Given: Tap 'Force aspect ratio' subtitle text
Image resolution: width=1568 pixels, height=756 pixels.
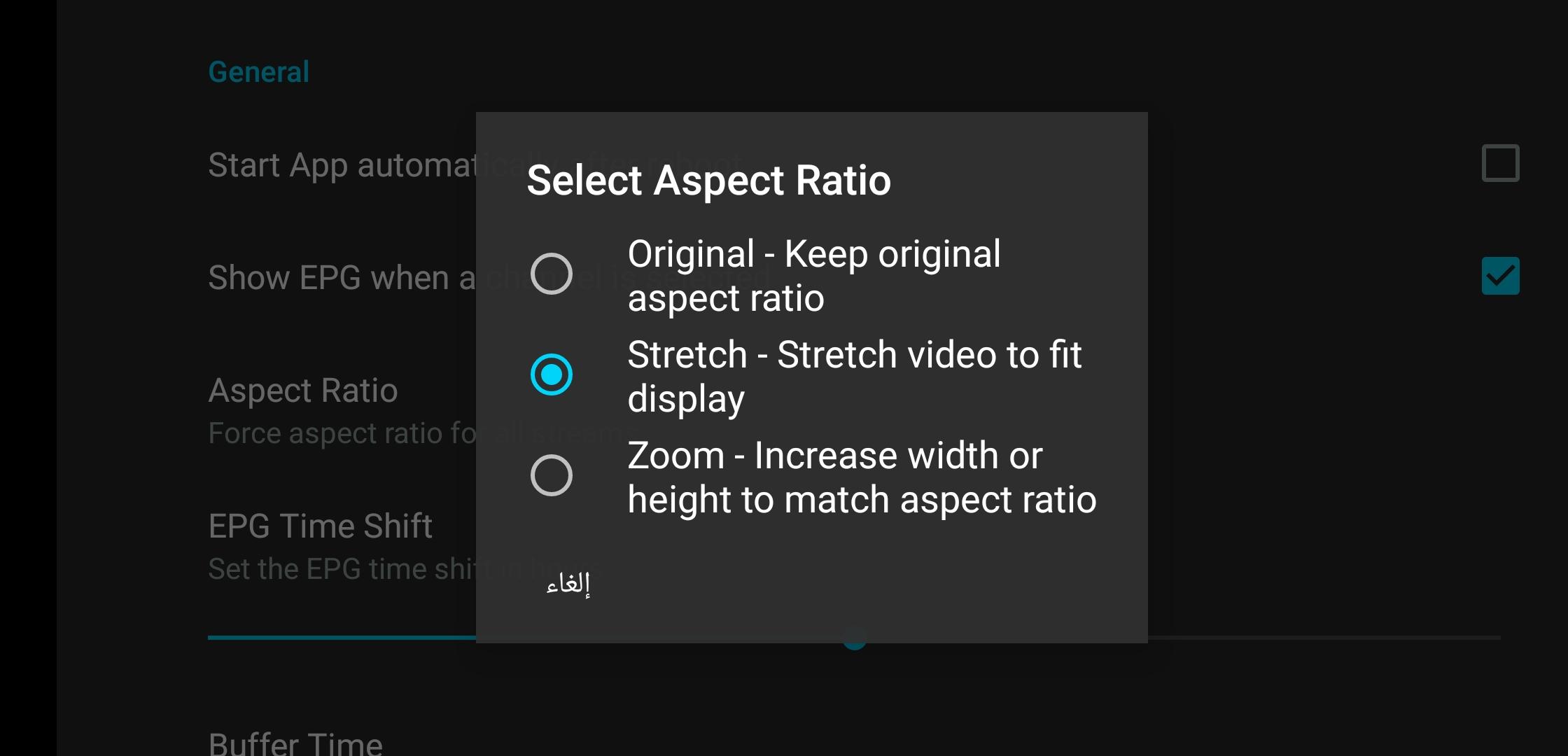Looking at the screenshot, I should coord(342,433).
